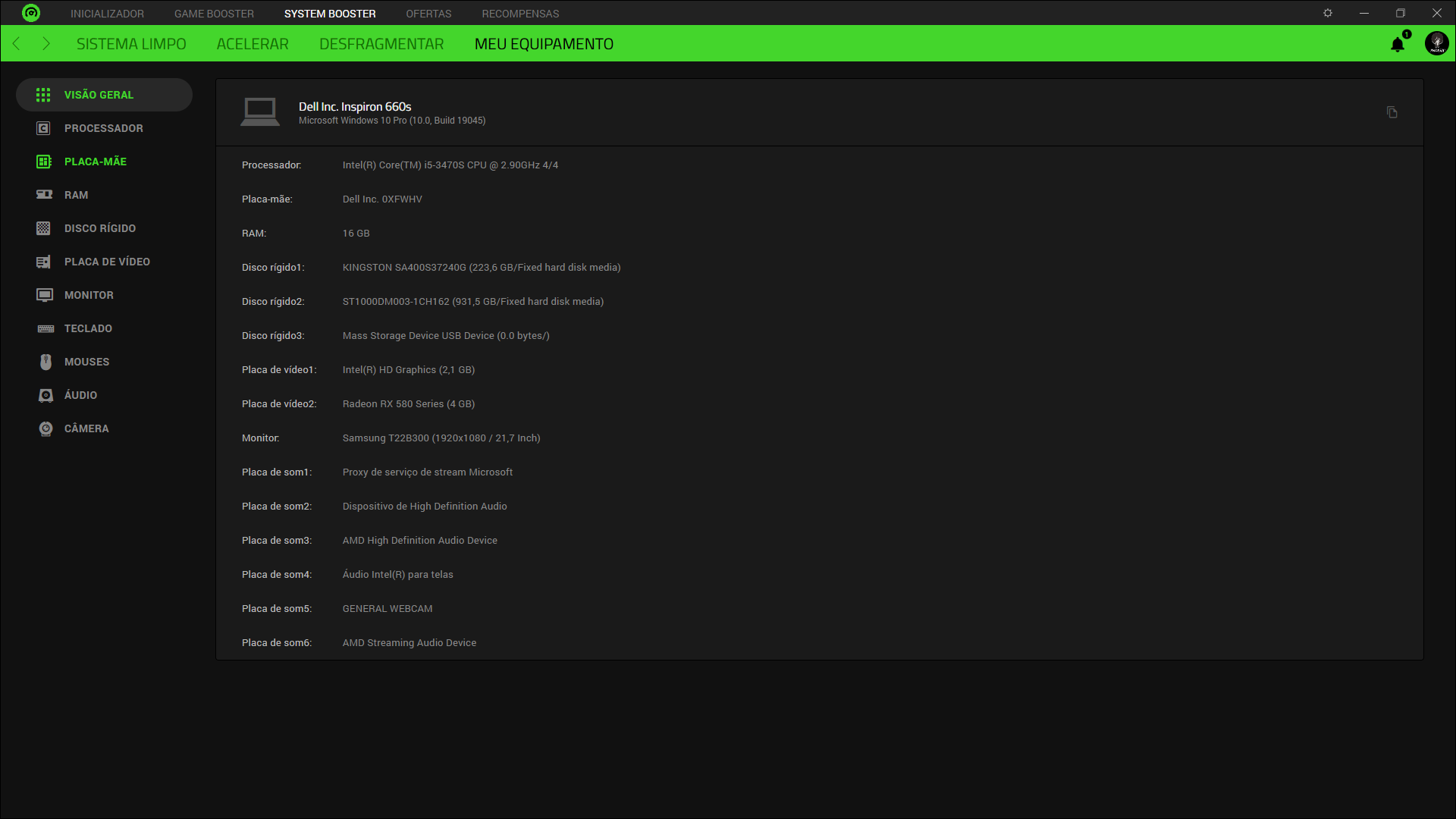Open the RAM sidebar entry
The height and width of the screenshot is (819, 1456).
(104, 195)
